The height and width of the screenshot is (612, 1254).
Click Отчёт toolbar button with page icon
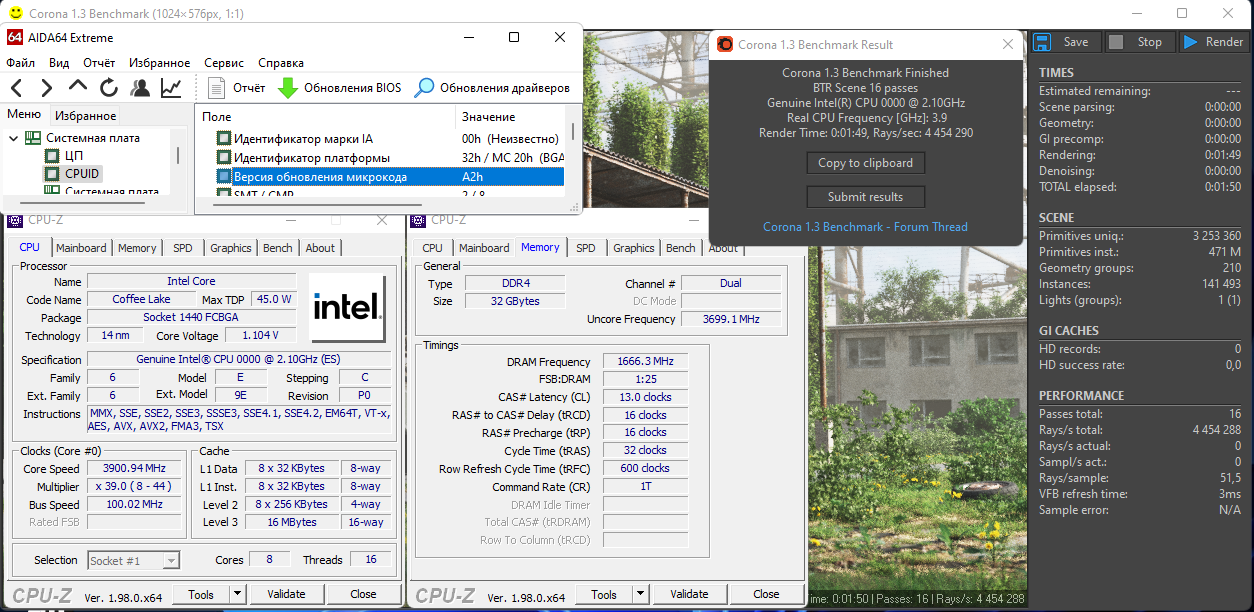[237, 88]
